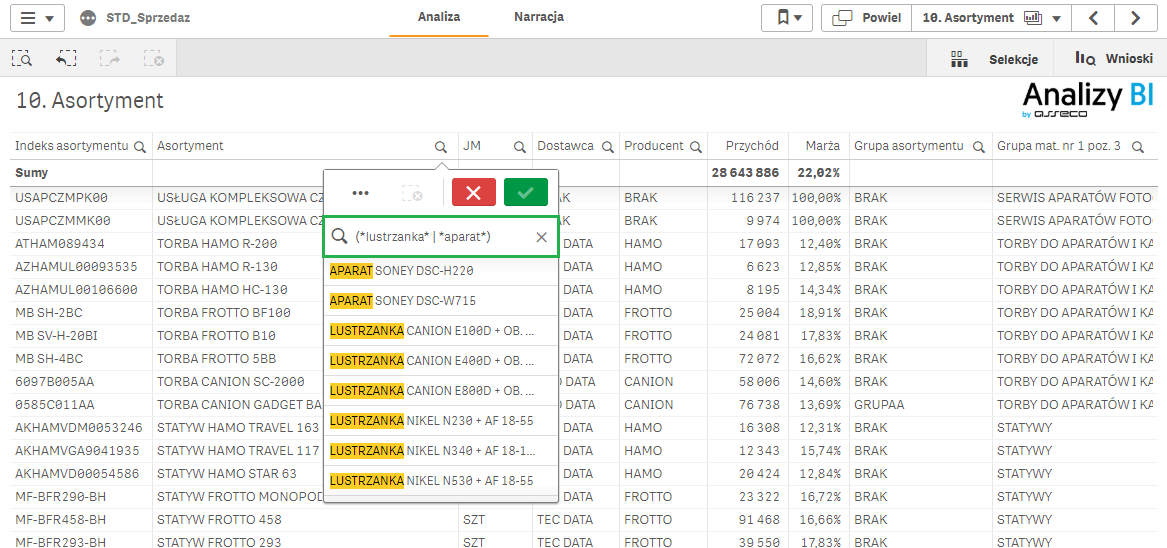Open the bookmarks dropdown
1167x548 pixels.
point(787,18)
